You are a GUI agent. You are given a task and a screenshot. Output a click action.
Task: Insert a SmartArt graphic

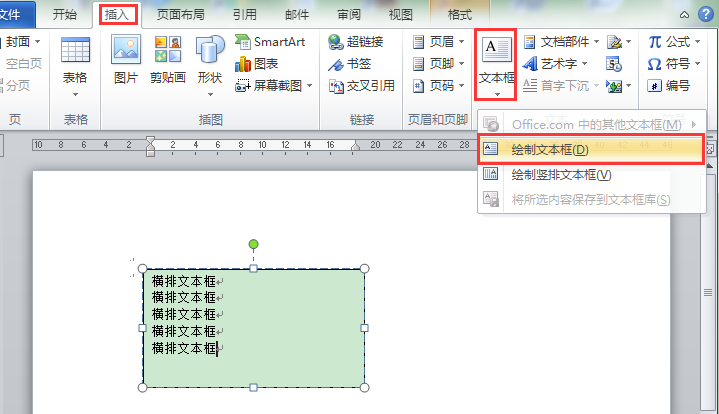point(270,42)
